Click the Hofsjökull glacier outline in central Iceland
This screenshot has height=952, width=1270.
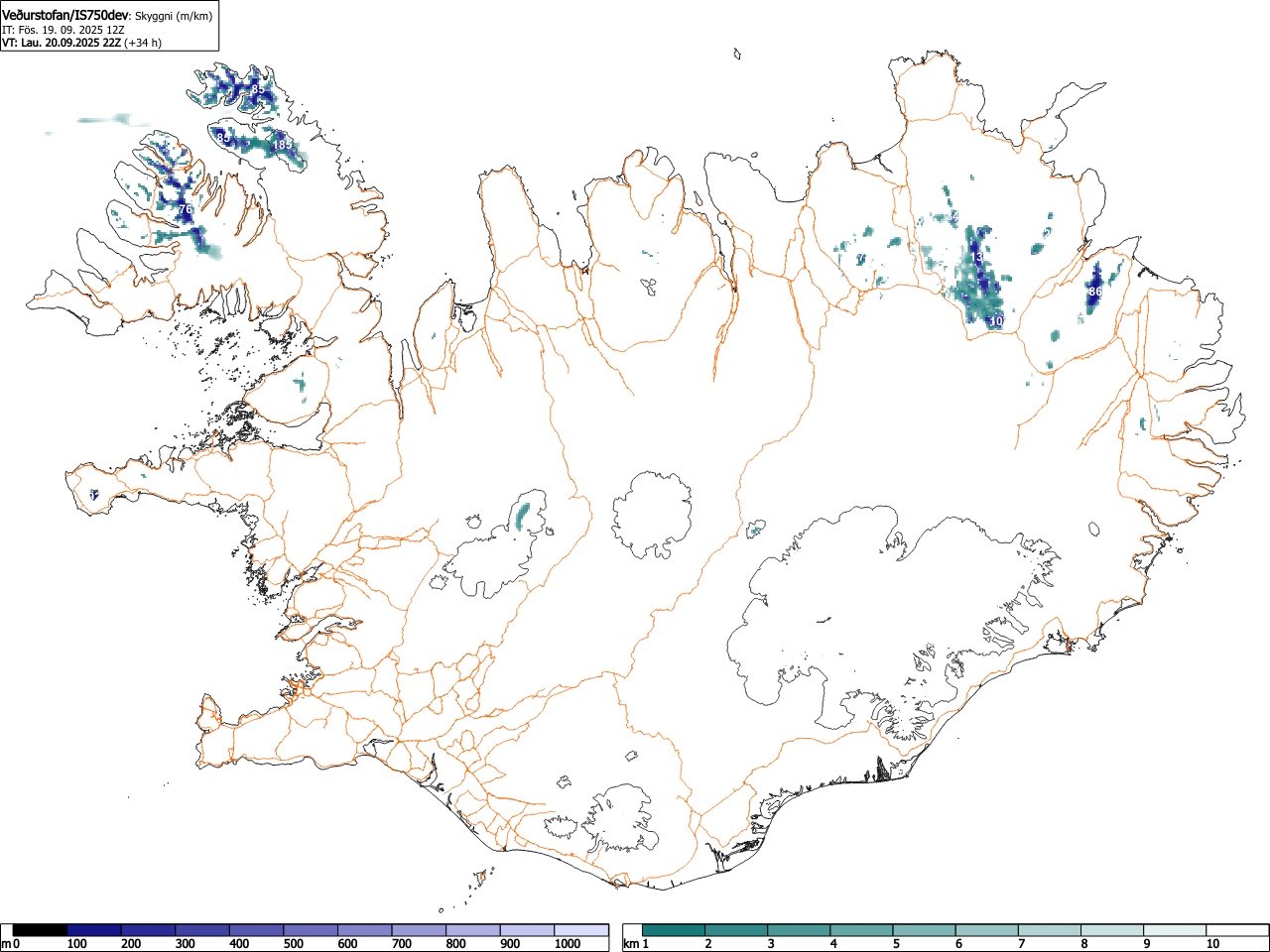652,516
